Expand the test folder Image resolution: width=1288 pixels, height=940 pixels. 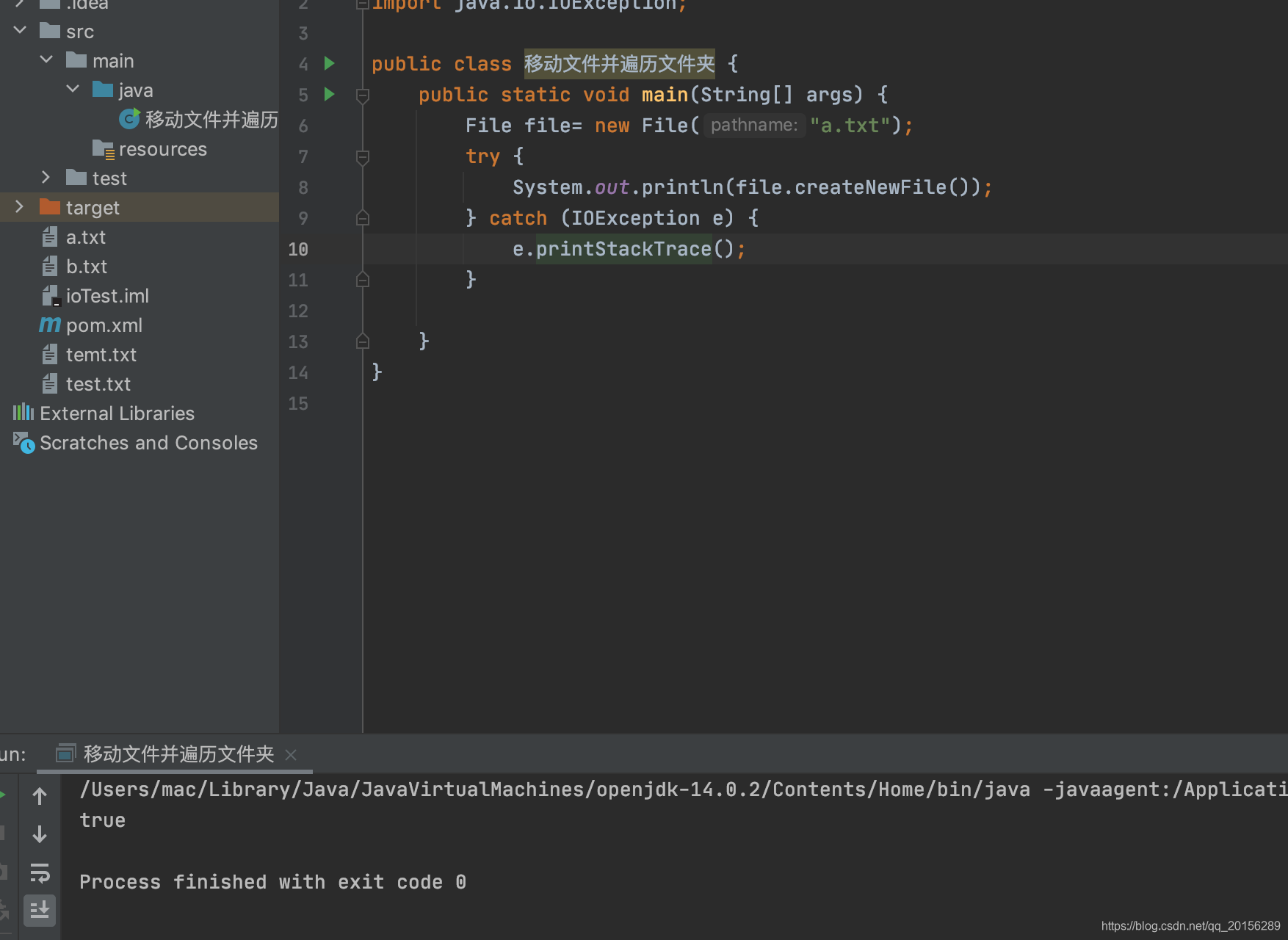click(46, 177)
